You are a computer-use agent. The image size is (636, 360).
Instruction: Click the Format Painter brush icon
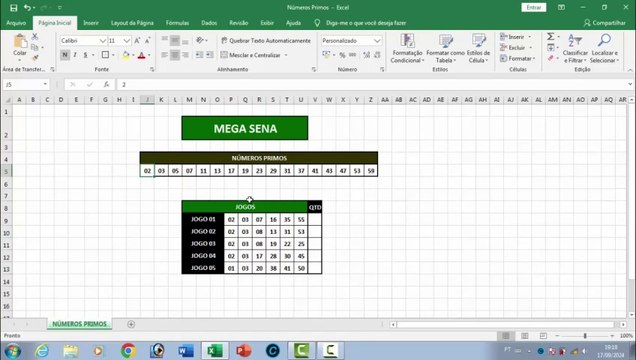(35, 58)
